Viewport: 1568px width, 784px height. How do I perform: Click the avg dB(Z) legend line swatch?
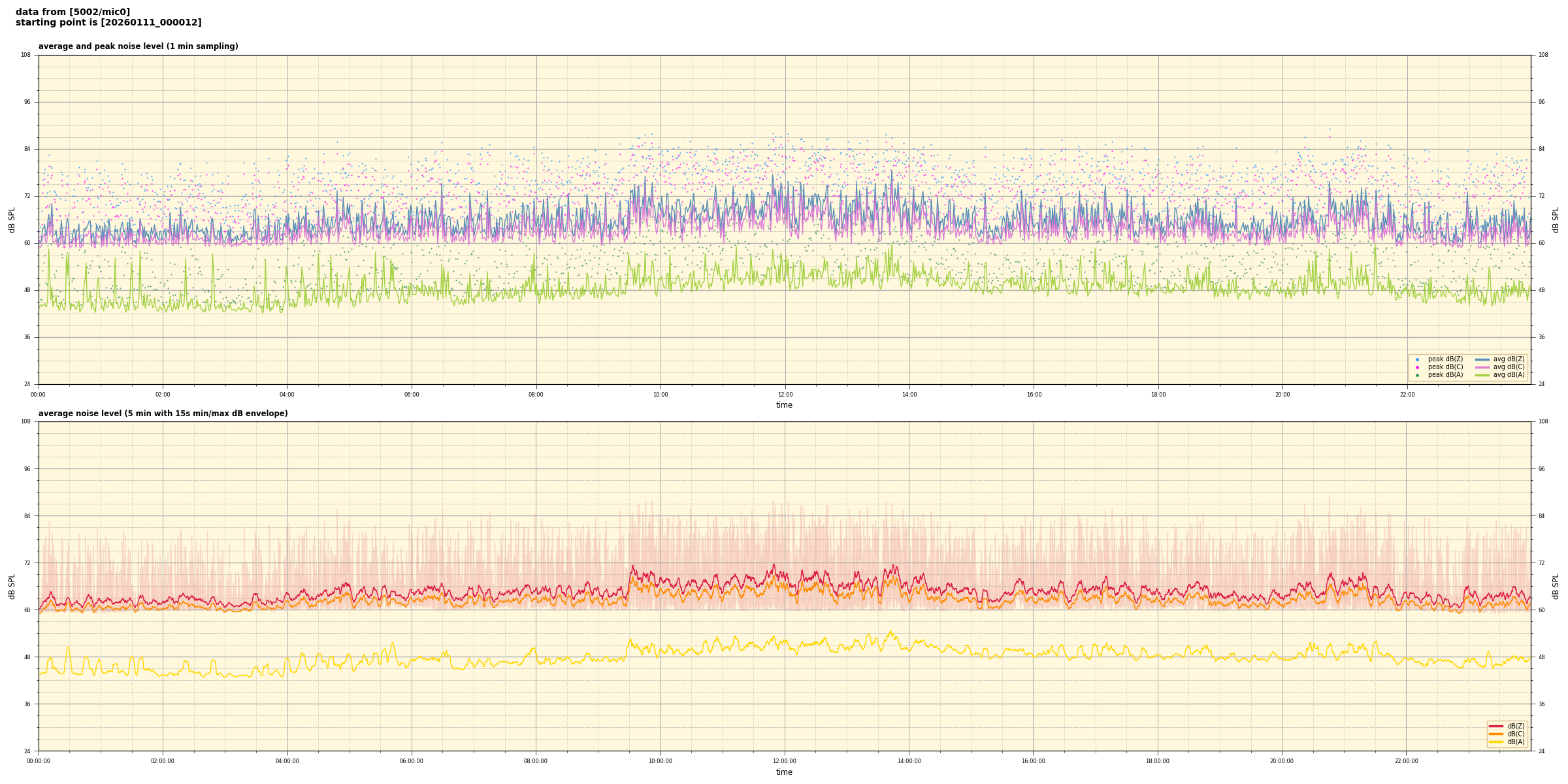pos(1482,359)
